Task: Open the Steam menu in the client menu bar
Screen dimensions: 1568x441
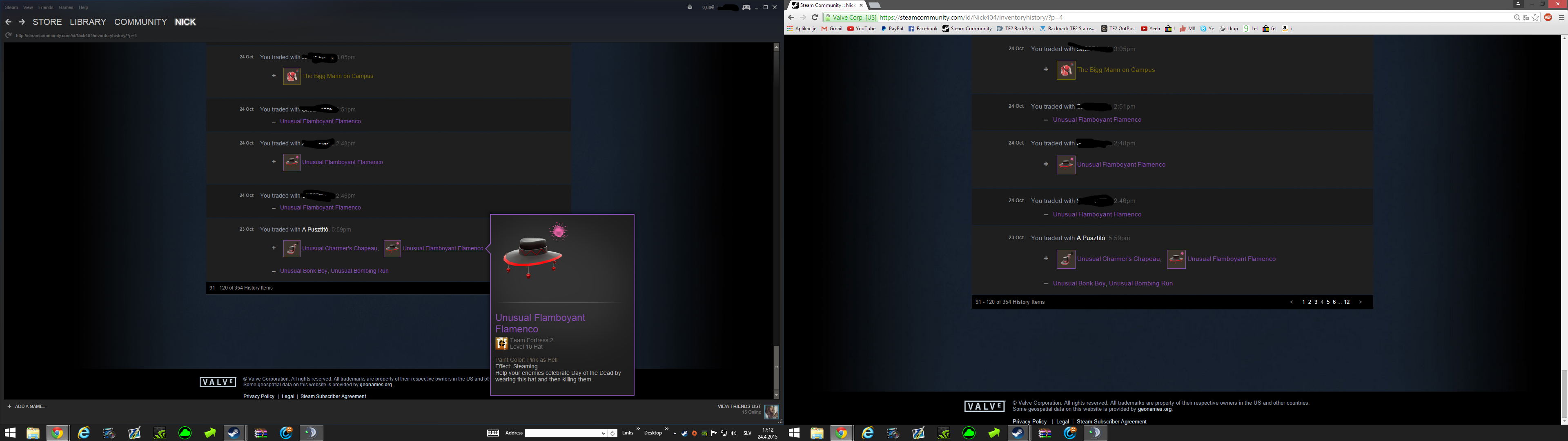Action: click(x=11, y=7)
